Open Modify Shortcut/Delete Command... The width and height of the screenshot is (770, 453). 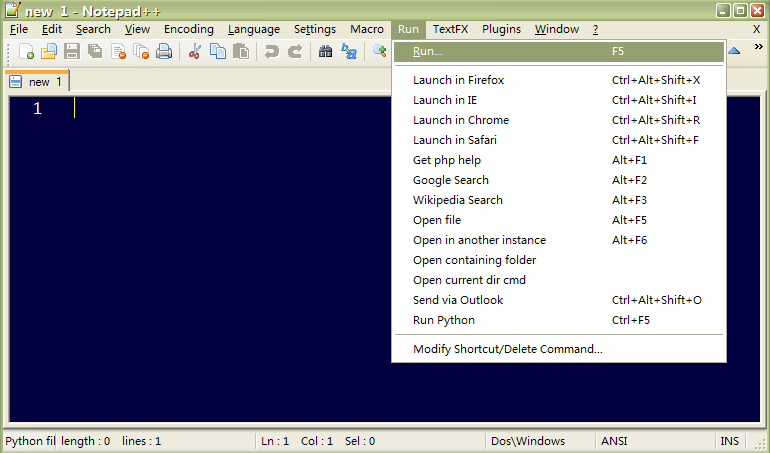click(559, 349)
